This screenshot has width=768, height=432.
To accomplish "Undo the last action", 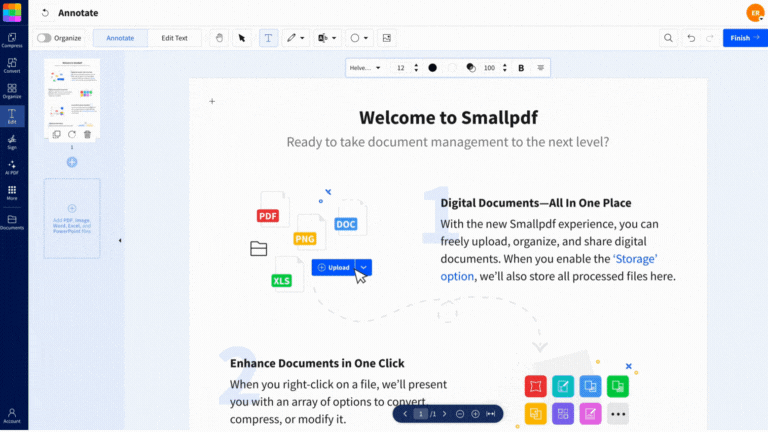I will 691,38.
